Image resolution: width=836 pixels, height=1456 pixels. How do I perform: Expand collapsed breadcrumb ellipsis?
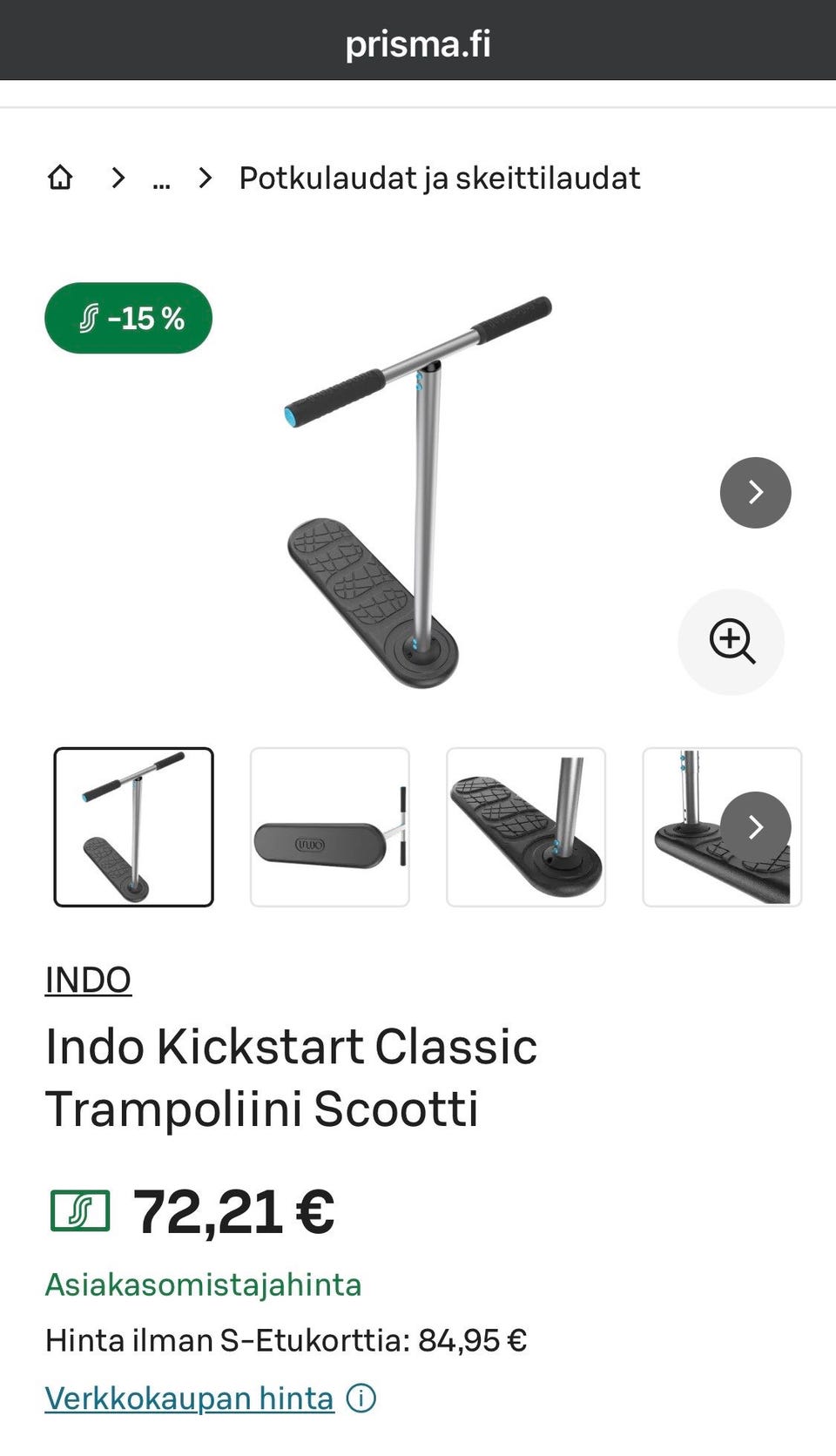coord(161,179)
